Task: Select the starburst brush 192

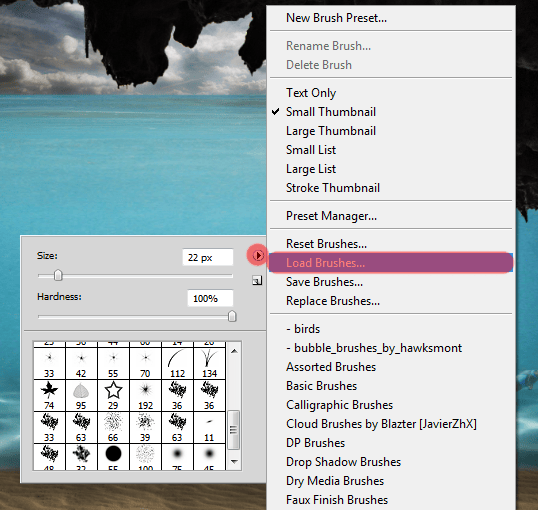Action: pyautogui.click(x=145, y=395)
